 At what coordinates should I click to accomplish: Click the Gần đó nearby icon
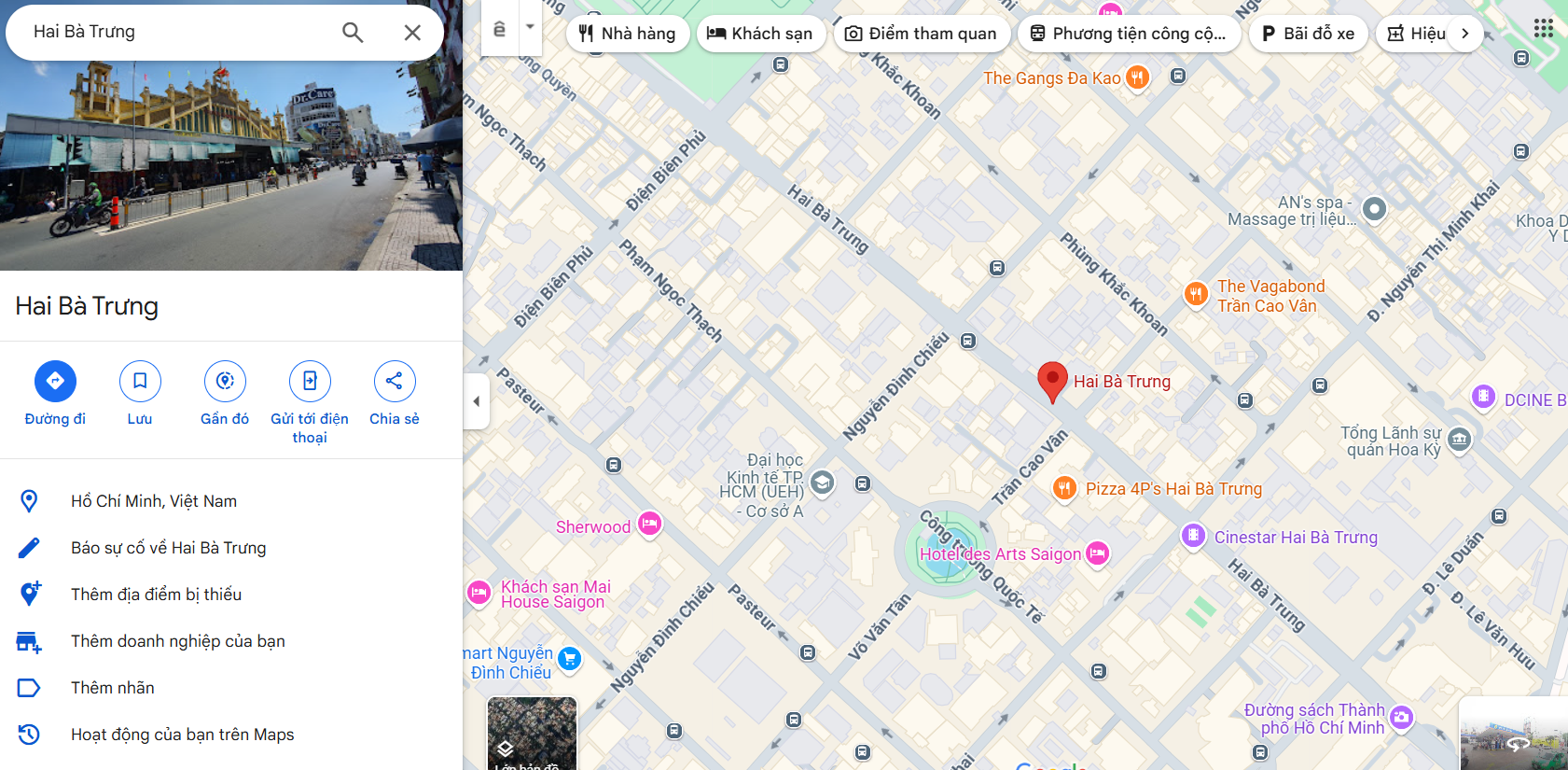coord(225,381)
